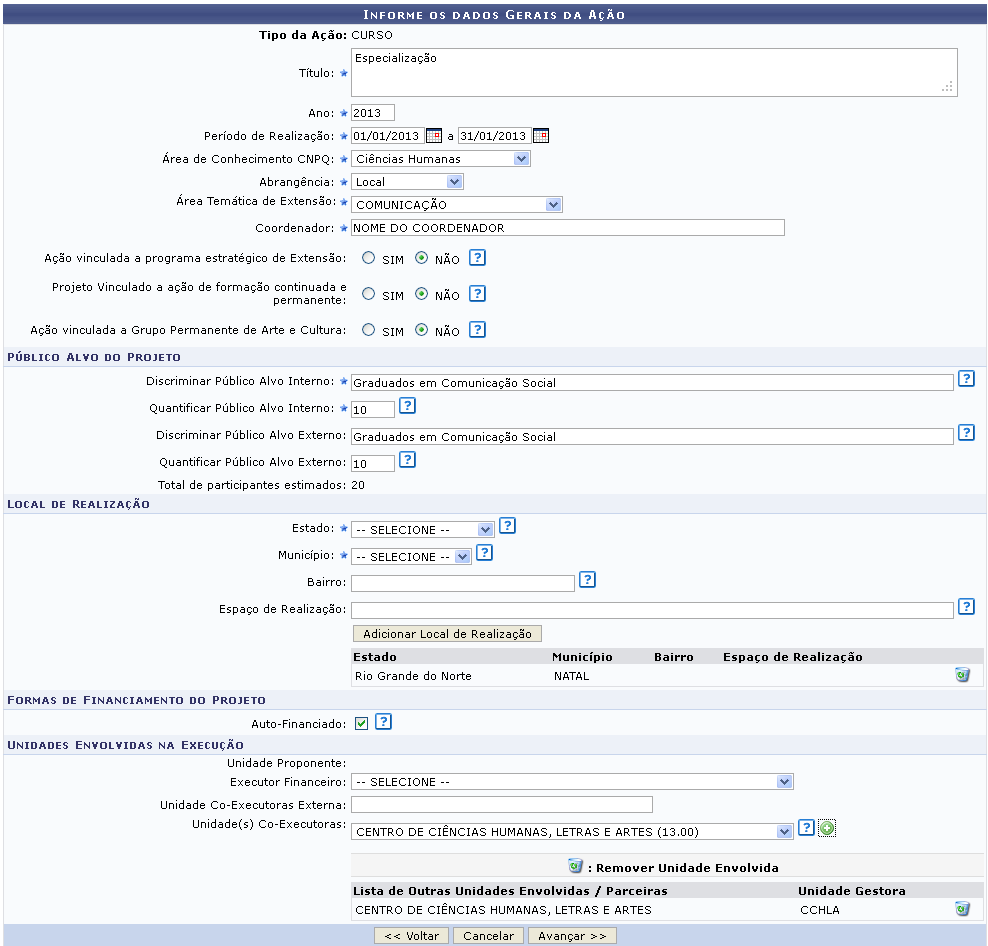The height and width of the screenshot is (946, 988).
Task: Click the start date field 01/01/2013
Action: click(x=387, y=136)
